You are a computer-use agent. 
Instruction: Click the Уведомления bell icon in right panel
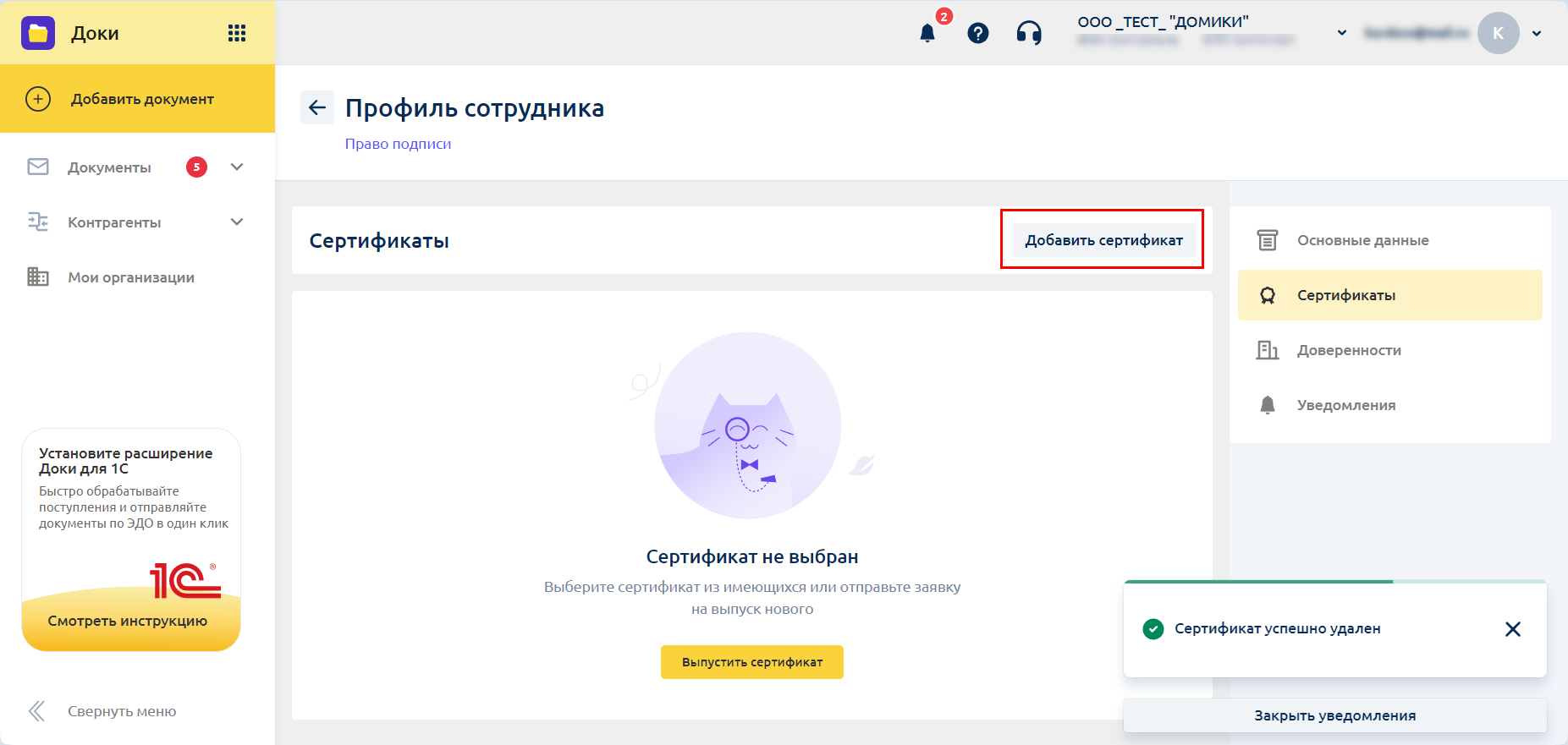[1267, 405]
